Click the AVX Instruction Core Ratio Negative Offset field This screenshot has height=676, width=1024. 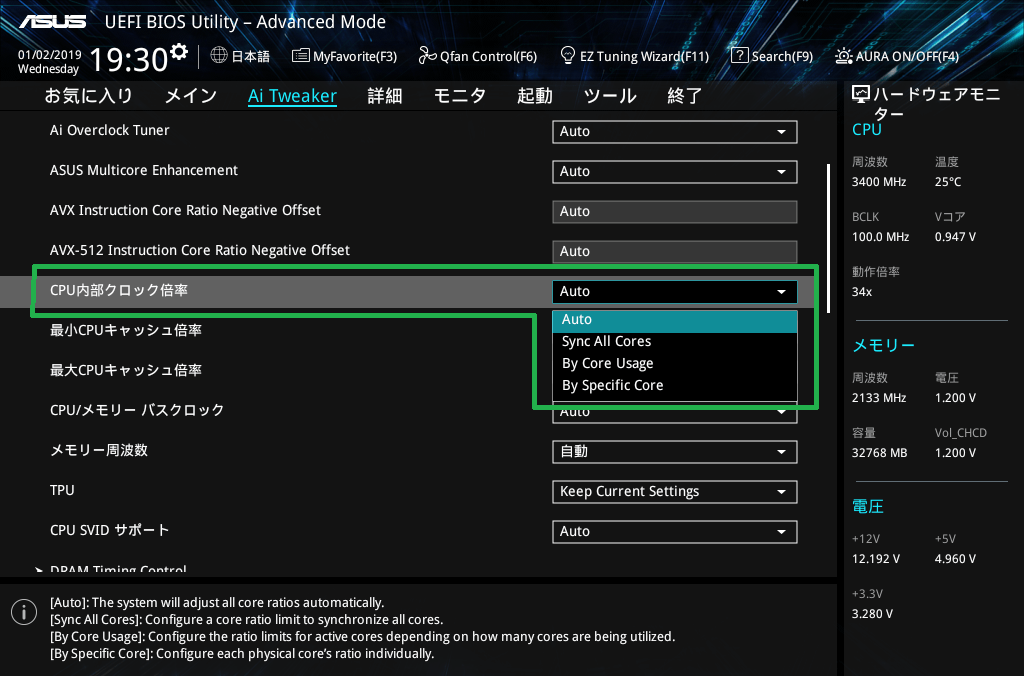click(x=675, y=212)
